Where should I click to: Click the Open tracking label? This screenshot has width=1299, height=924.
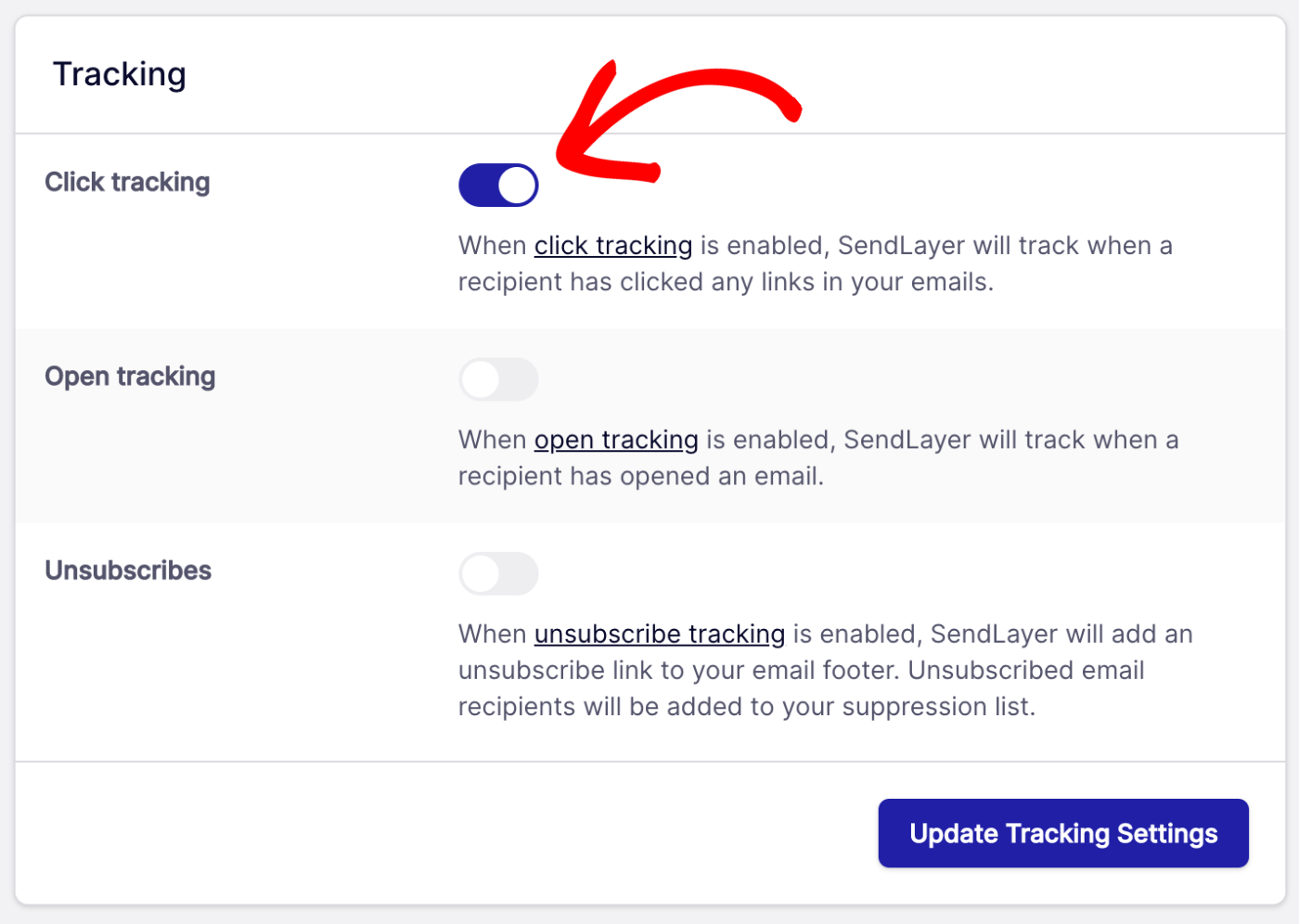pyautogui.click(x=130, y=377)
